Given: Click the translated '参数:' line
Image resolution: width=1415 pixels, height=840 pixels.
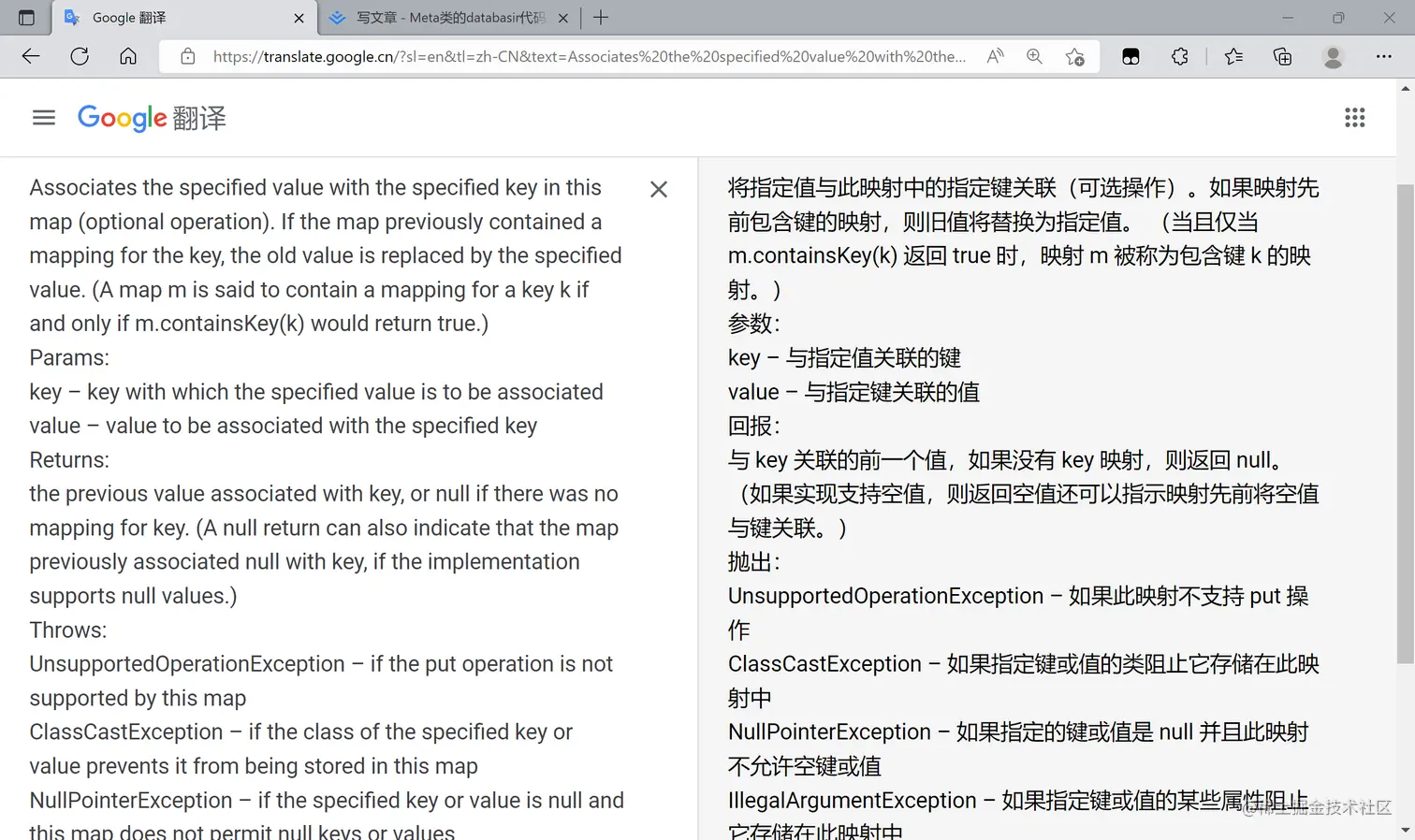Looking at the screenshot, I should tap(754, 324).
